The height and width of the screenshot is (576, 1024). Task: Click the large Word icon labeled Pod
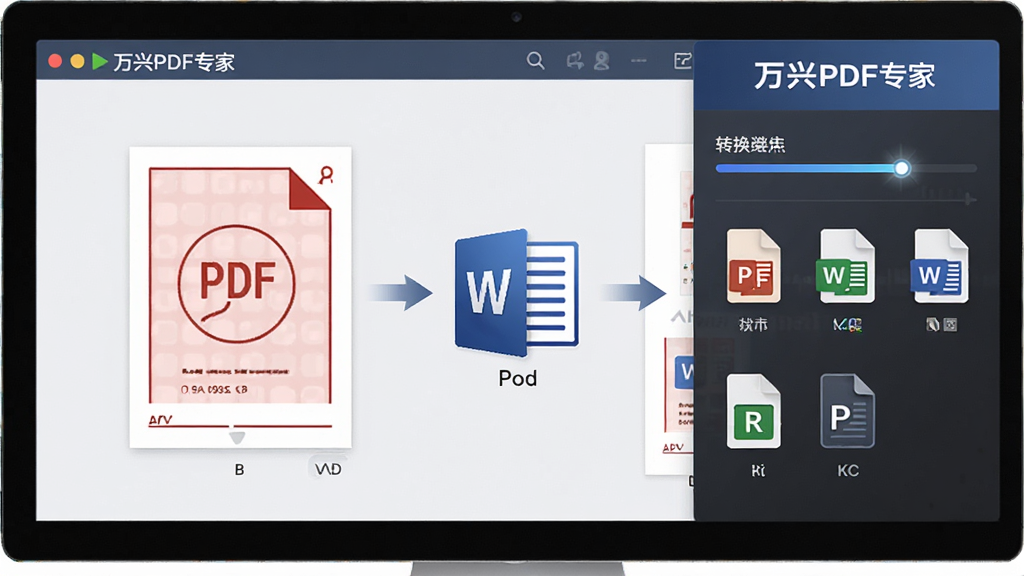(517, 293)
